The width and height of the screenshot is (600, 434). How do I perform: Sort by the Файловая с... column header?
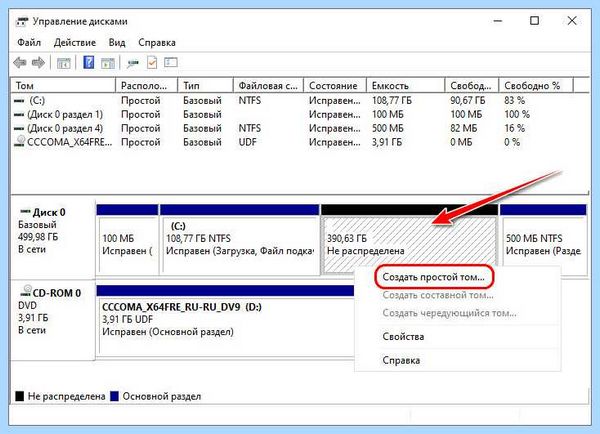coord(269,85)
